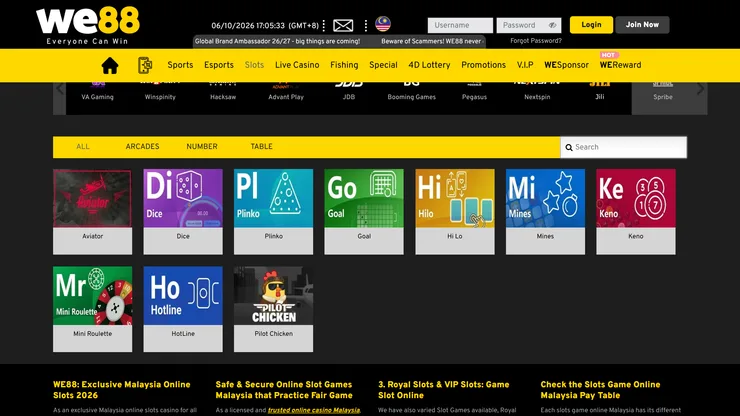The width and height of the screenshot is (740, 416).
Task: Open the mobile app download icon
Action: [145, 65]
